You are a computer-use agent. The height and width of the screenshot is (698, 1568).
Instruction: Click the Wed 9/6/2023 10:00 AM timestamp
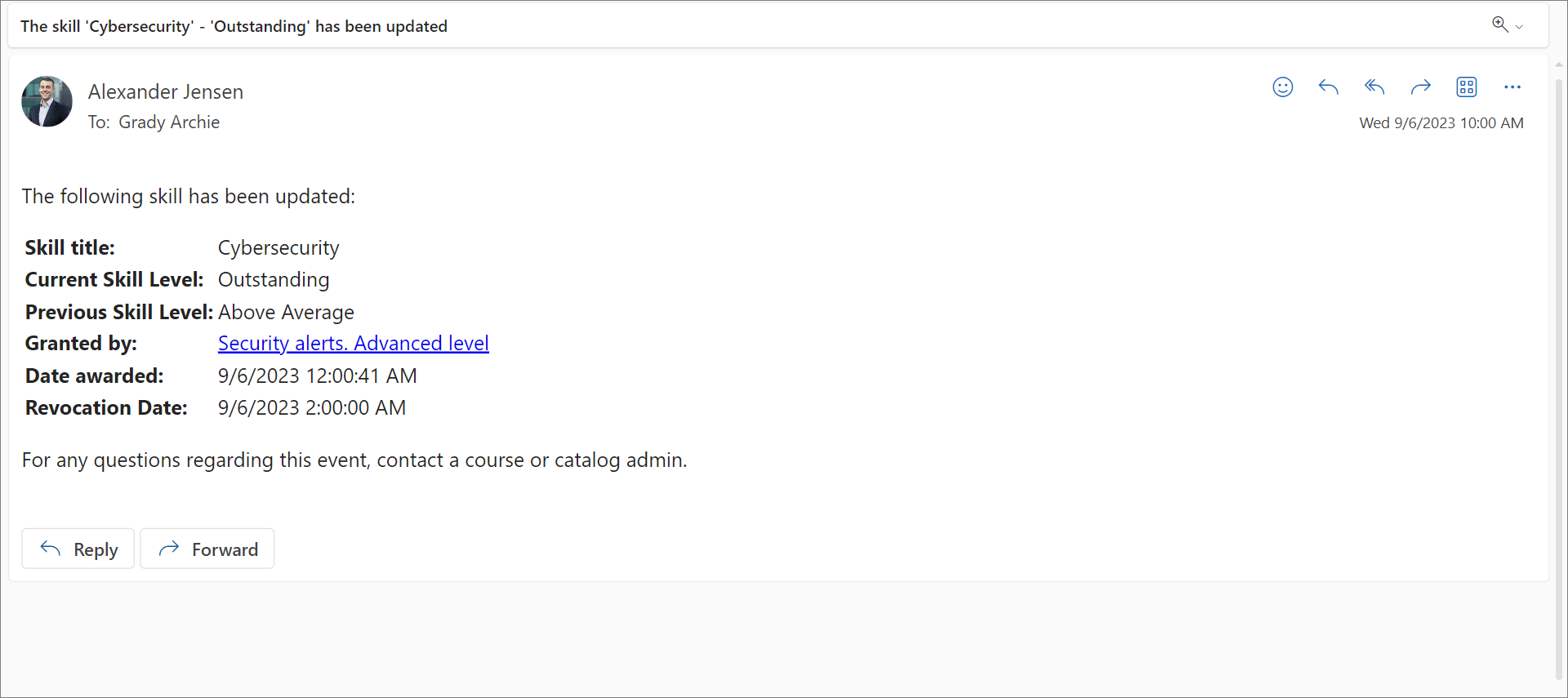(x=1441, y=123)
